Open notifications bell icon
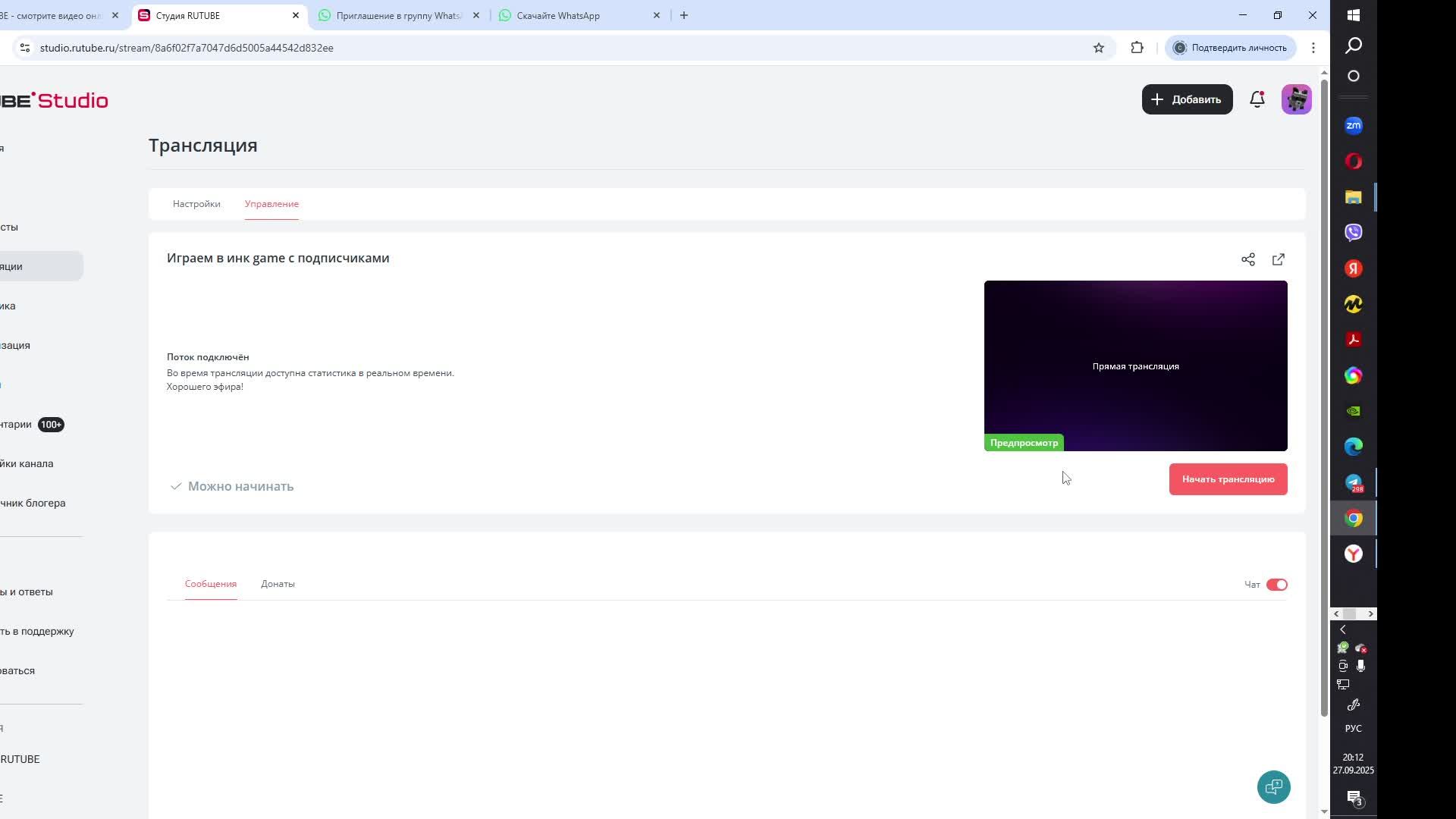This screenshot has height=819, width=1456. [1257, 99]
